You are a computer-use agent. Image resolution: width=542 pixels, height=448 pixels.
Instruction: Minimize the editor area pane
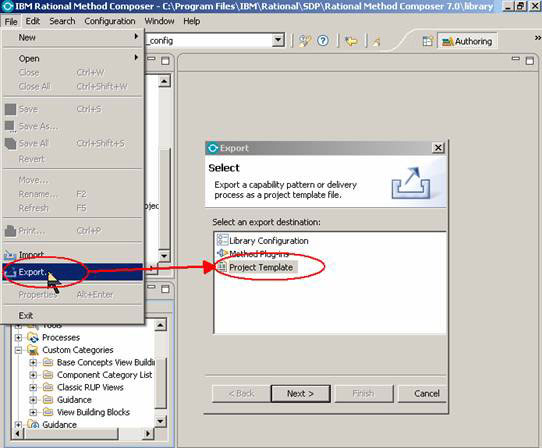tap(515, 59)
